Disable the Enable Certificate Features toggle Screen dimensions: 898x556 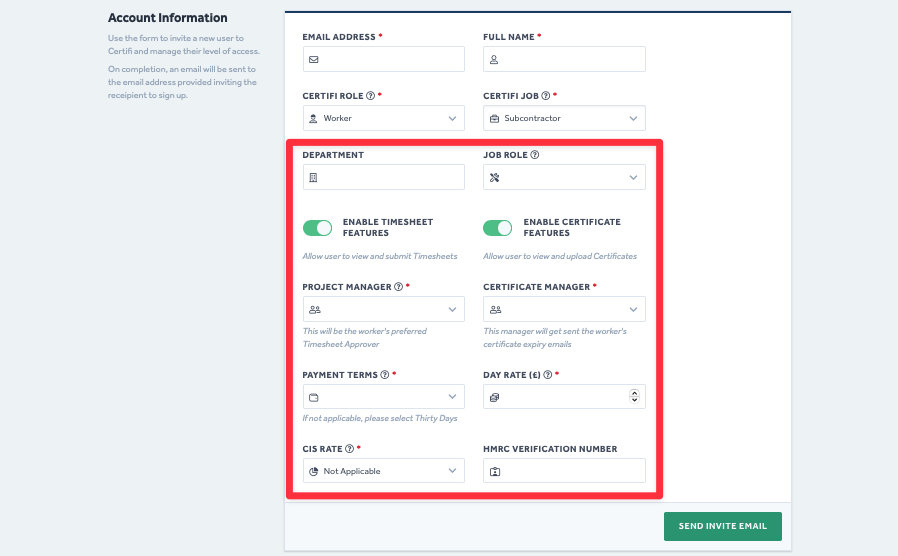[498, 228]
